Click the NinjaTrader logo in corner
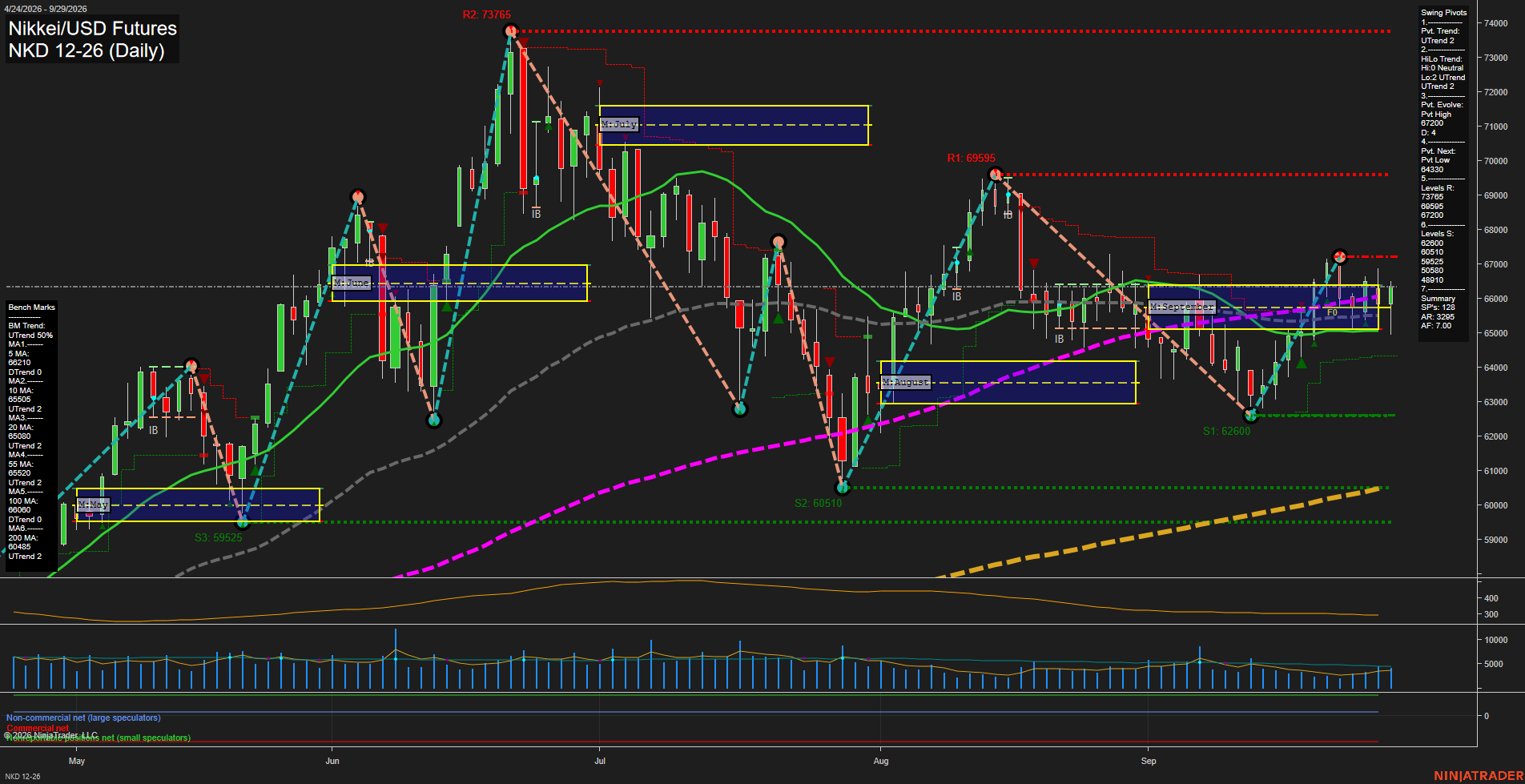This screenshot has height=784, width=1525. point(1478,775)
